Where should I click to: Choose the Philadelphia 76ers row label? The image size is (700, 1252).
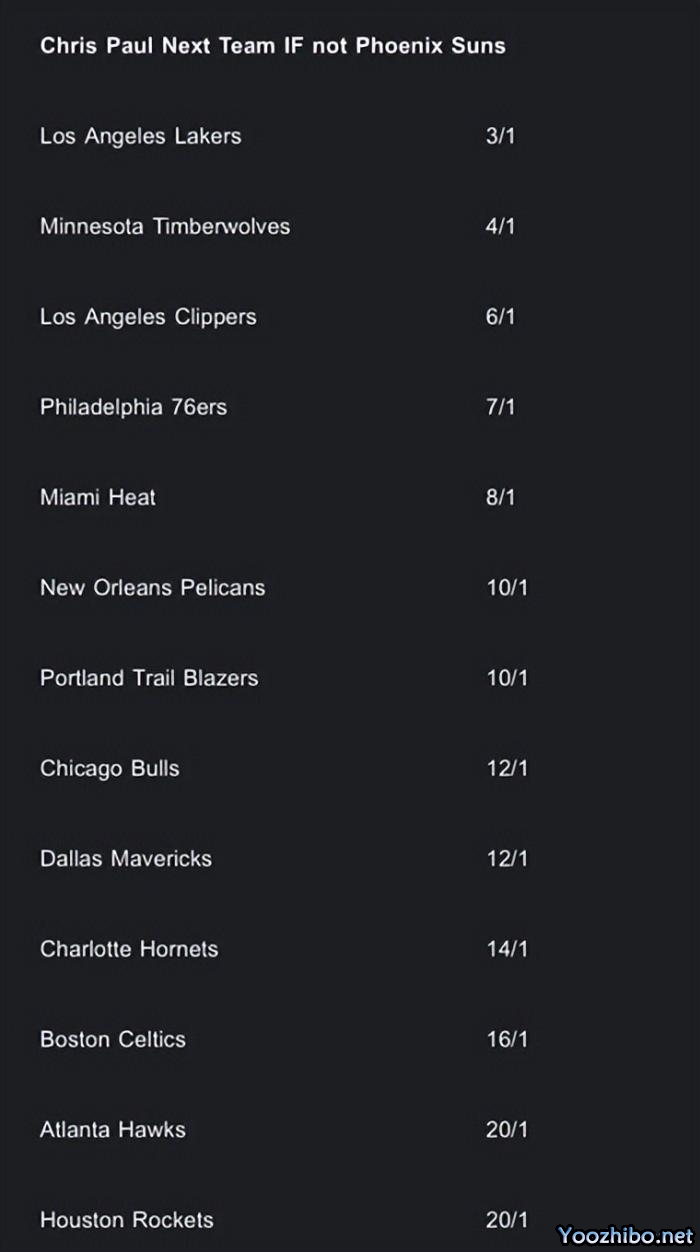tap(133, 407)
